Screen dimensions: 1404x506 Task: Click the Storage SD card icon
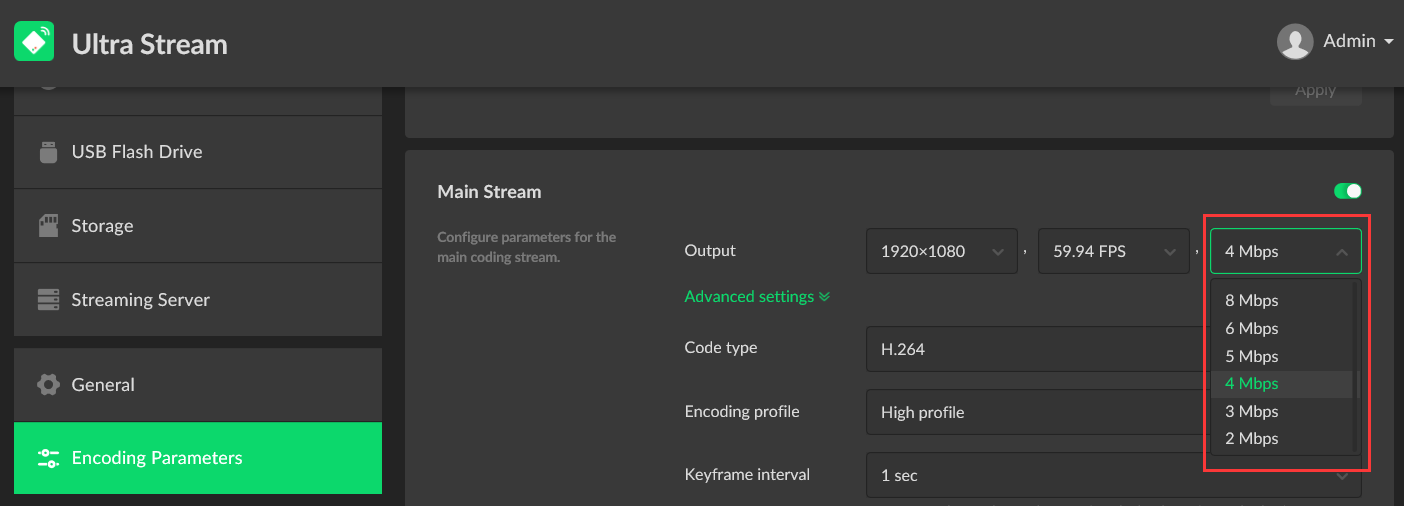(48, 226)
